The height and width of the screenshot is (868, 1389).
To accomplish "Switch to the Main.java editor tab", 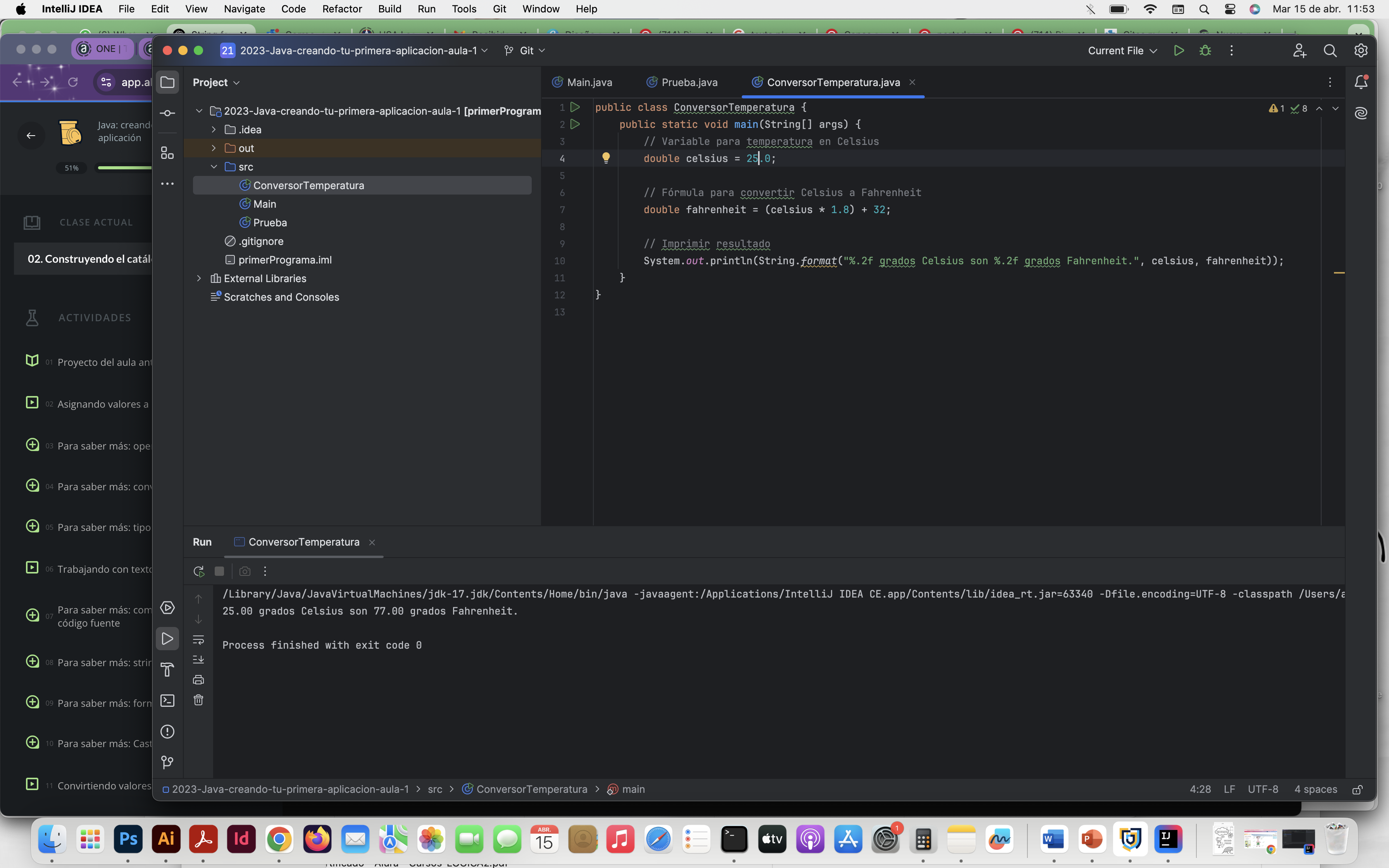I will (582, 83).
